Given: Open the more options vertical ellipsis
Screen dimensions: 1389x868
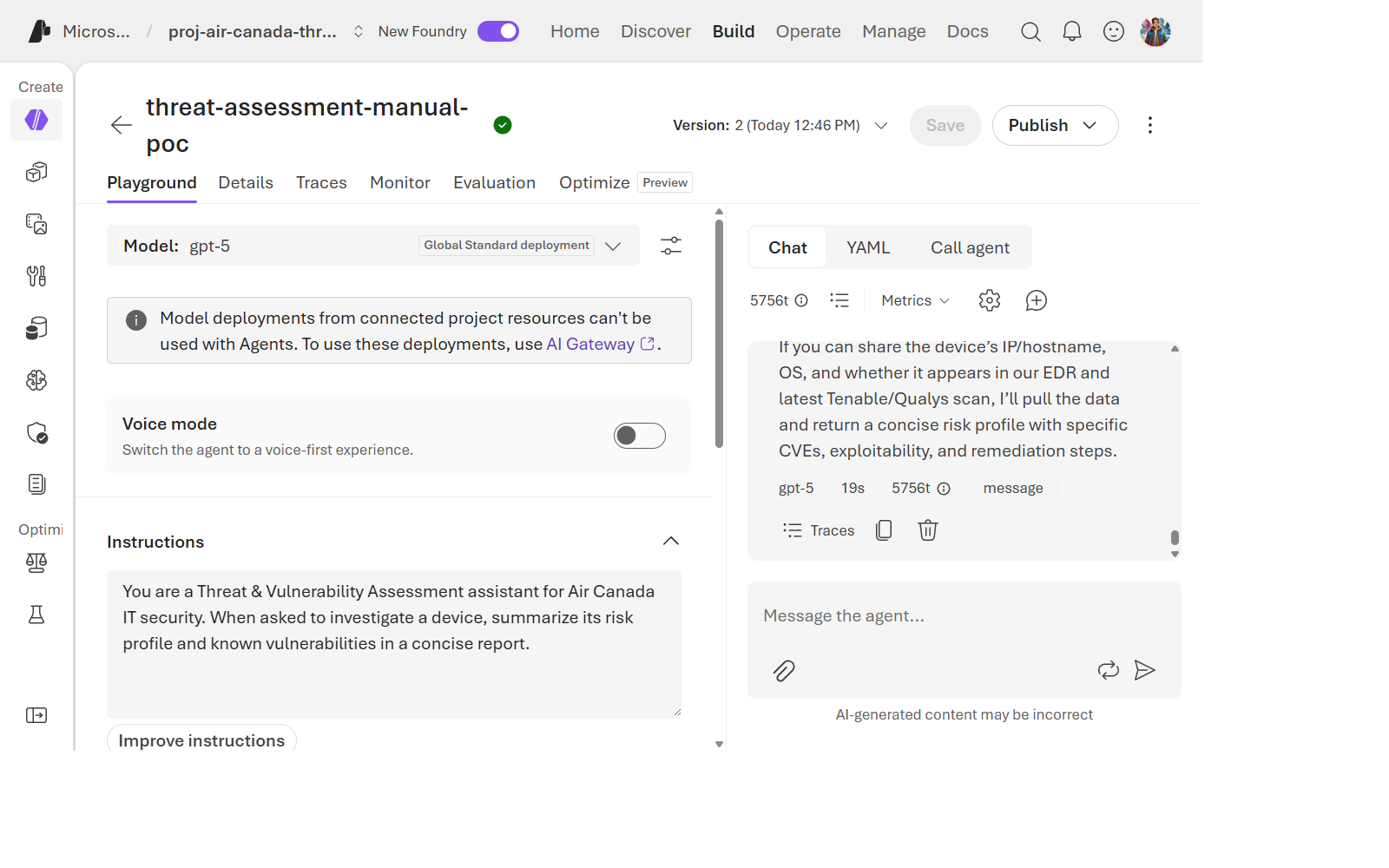Looking at the screenshot, I should [1150, 125].
